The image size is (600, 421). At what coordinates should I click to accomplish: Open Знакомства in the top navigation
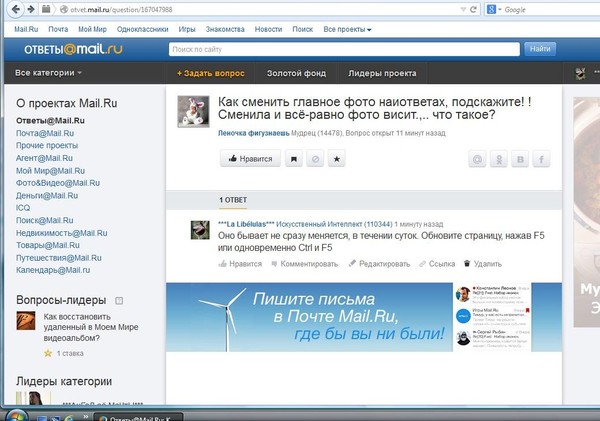coord(225,29)
